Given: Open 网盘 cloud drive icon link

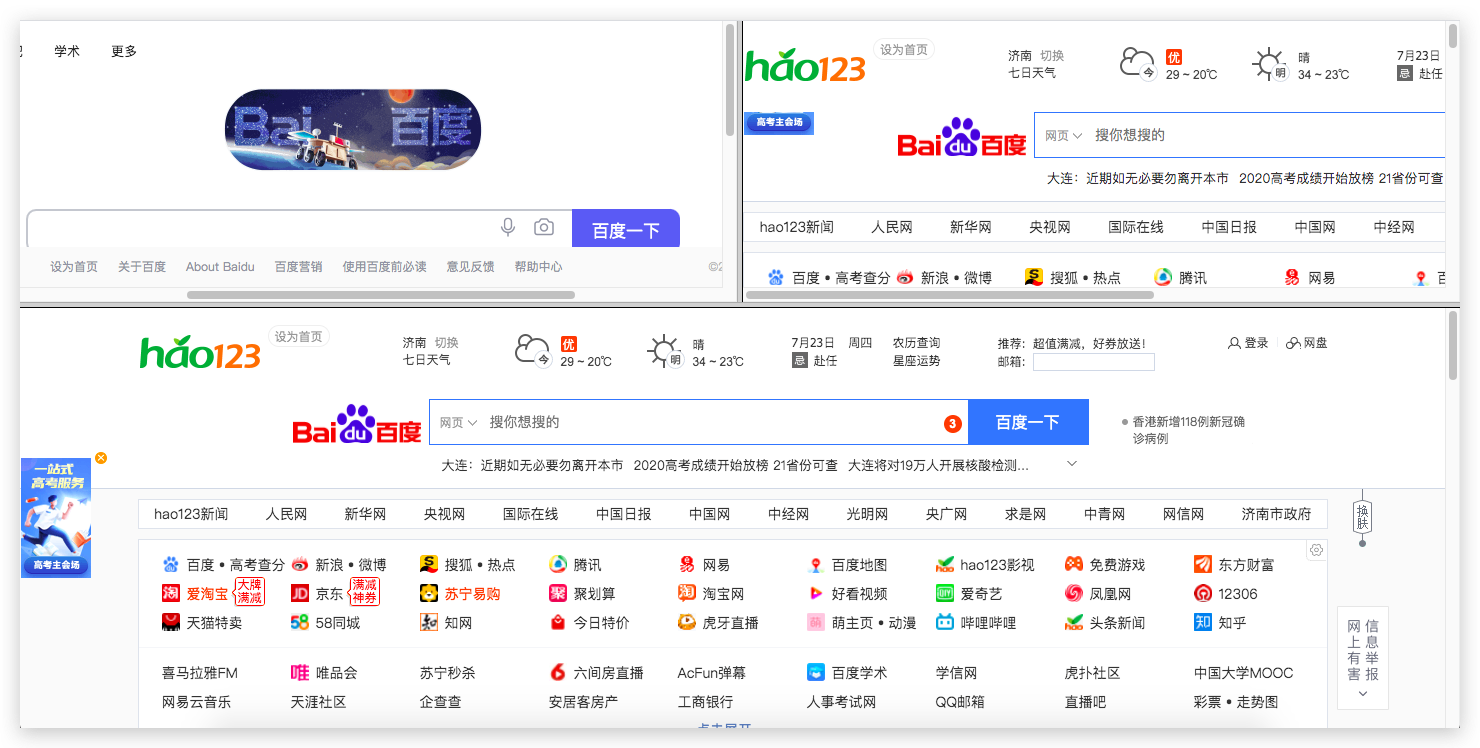Looking at the screenshot, I should click(x=1293, y=343).
